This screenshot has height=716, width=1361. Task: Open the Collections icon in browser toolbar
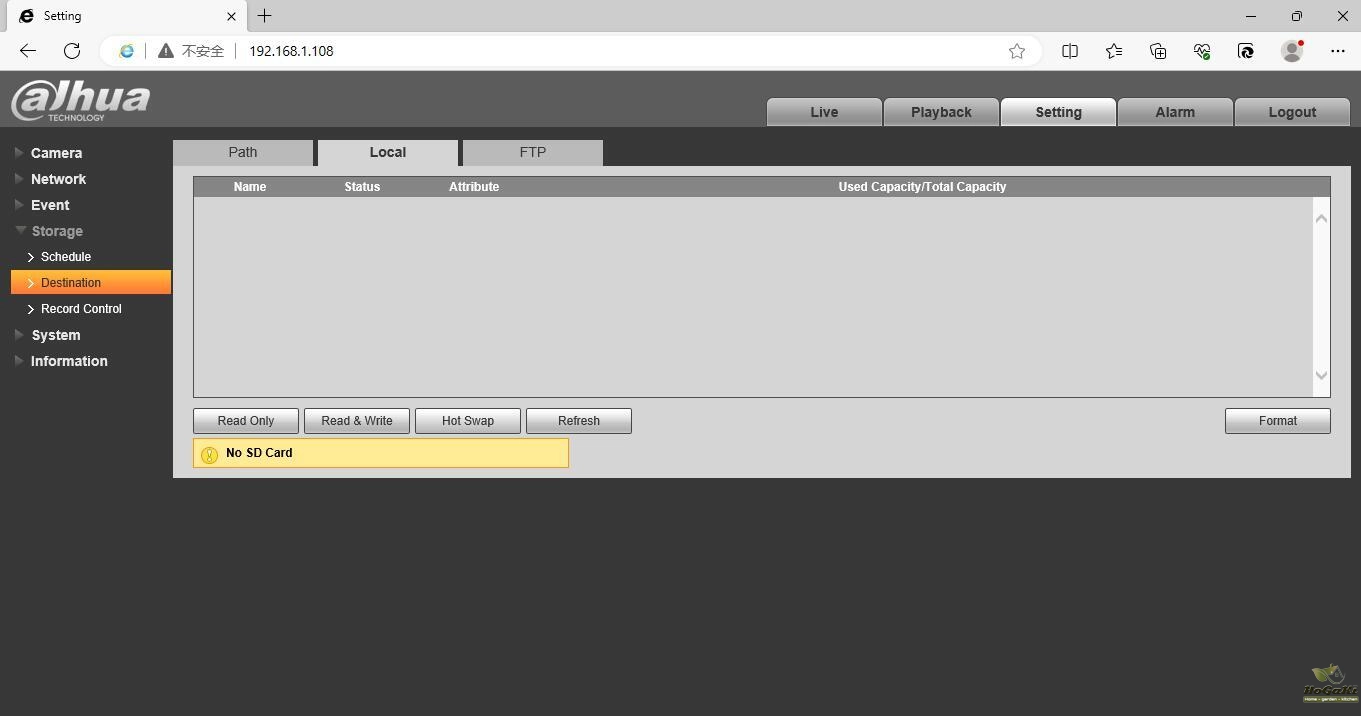click(x=1158, y=51)
